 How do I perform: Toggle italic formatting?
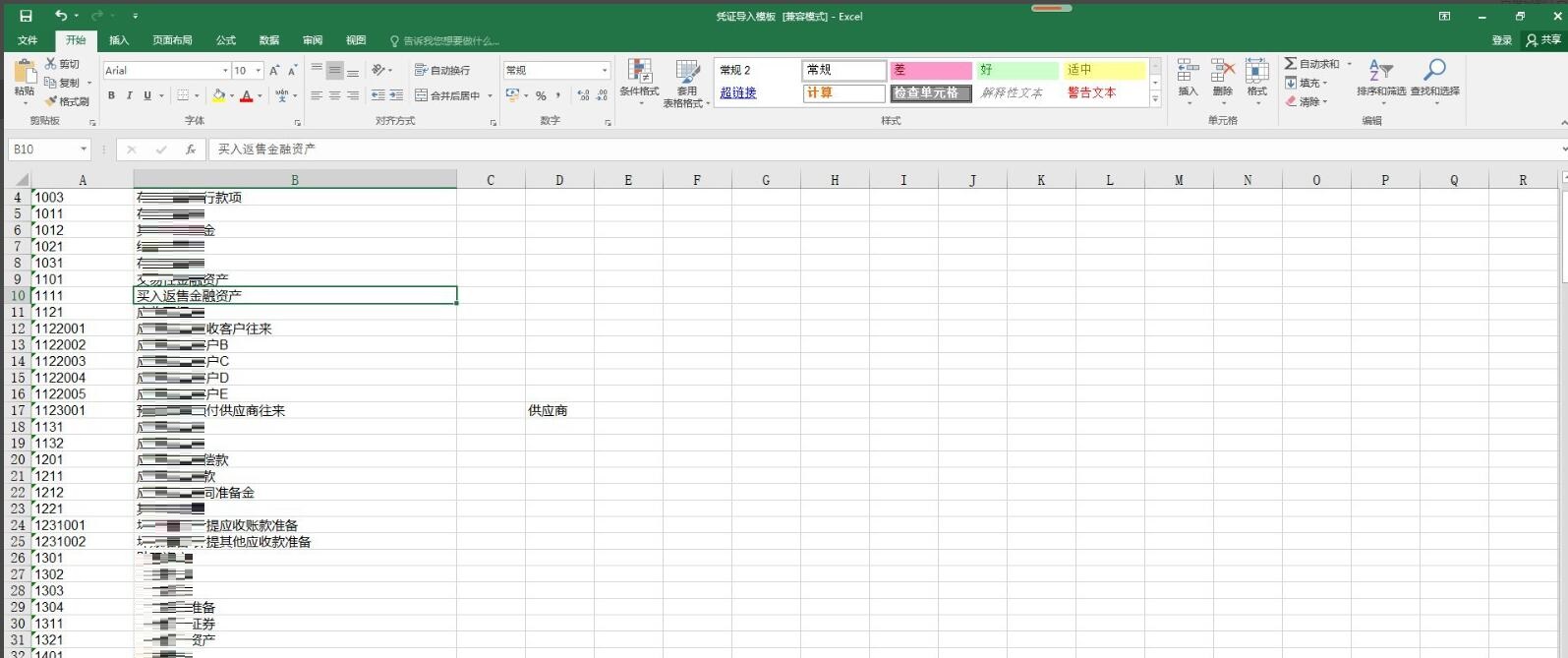tap(129, 96)
